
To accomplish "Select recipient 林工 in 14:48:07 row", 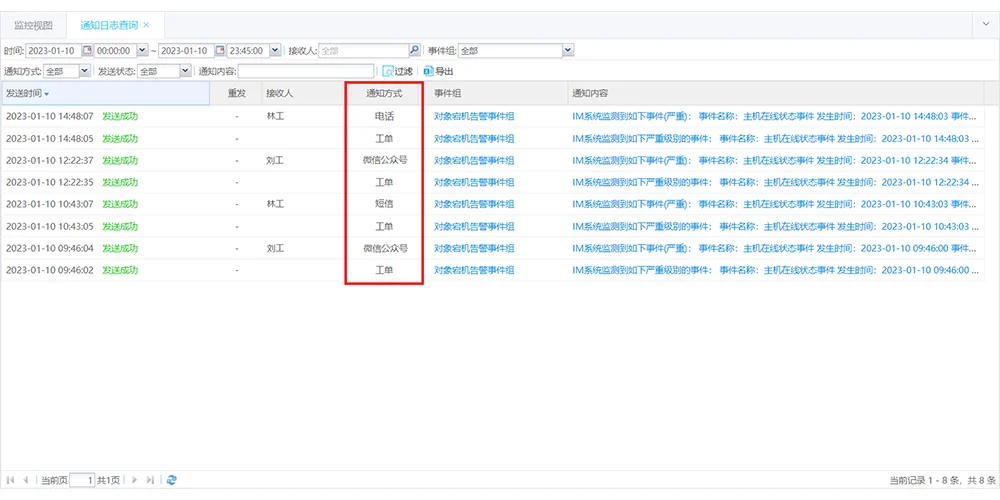I will tap(276, 116).
